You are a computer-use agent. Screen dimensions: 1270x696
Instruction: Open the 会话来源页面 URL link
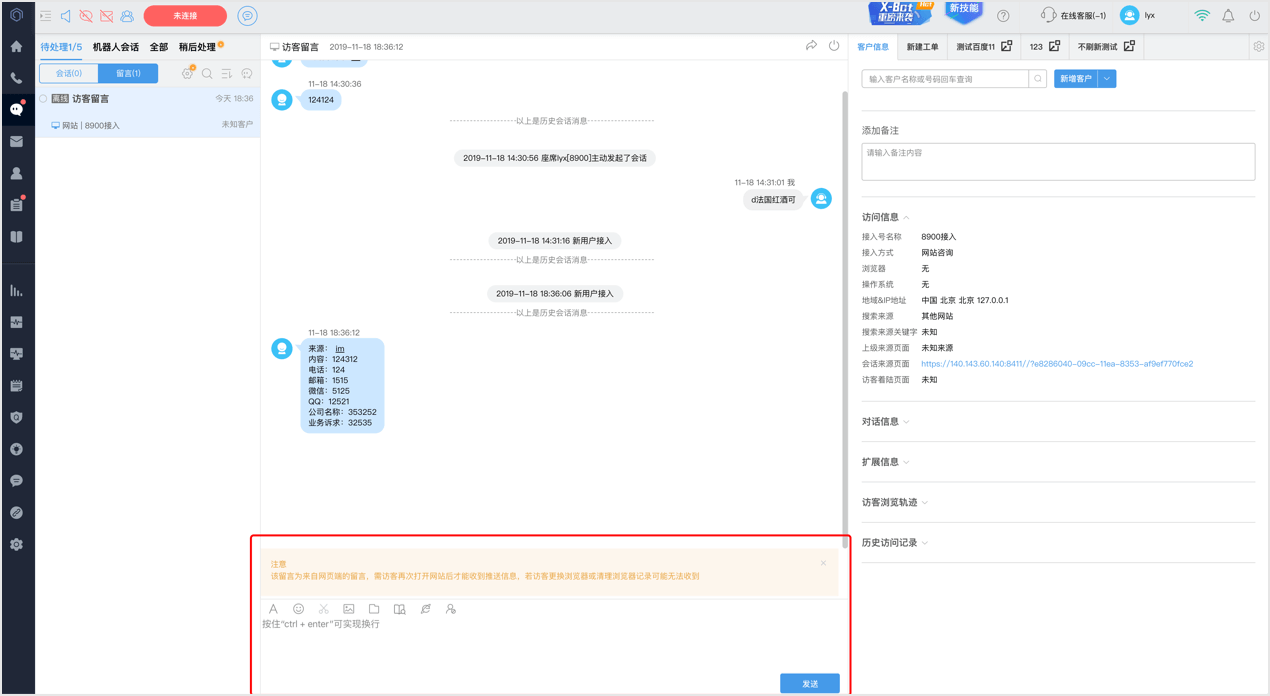pos(1057,364)
